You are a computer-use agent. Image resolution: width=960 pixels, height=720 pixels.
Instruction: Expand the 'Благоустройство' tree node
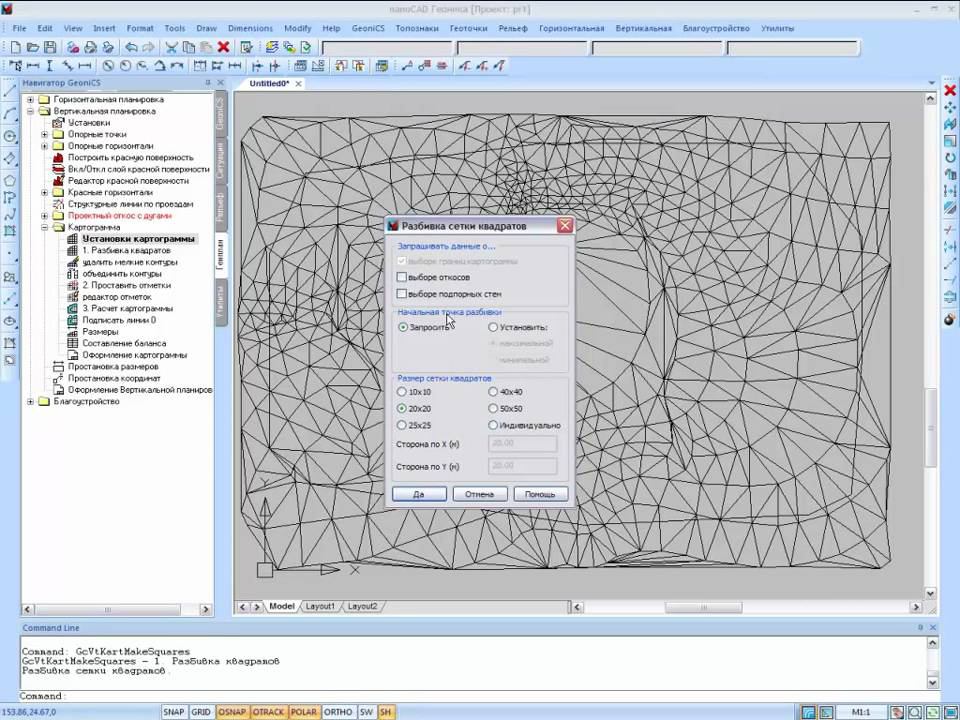pos(30,401)
